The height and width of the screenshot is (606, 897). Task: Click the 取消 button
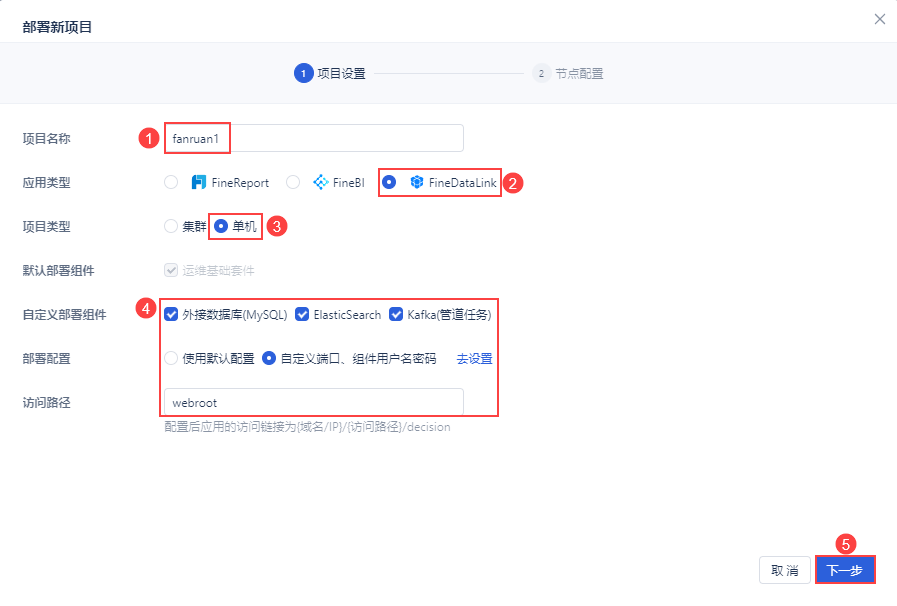click(785, 571)
